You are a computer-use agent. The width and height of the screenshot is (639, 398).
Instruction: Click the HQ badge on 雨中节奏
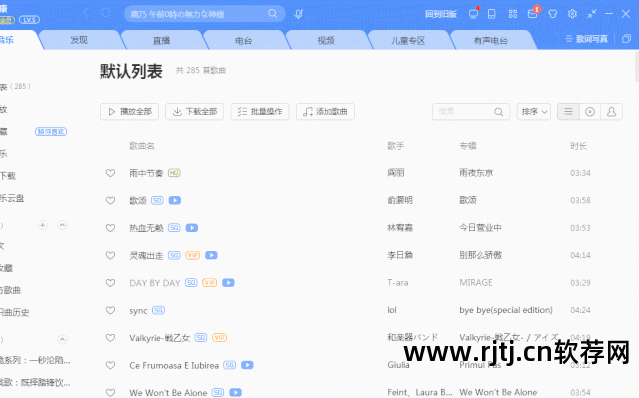pos(174,173)
